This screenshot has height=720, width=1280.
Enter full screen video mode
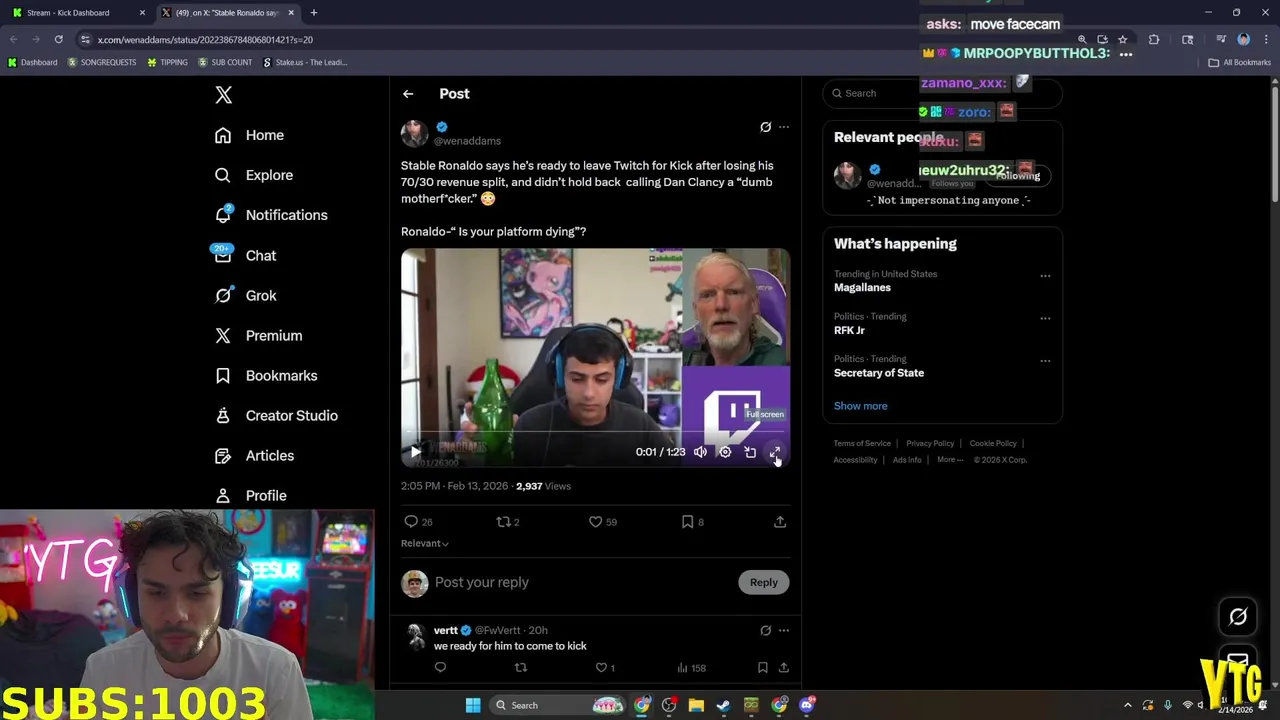775,452
